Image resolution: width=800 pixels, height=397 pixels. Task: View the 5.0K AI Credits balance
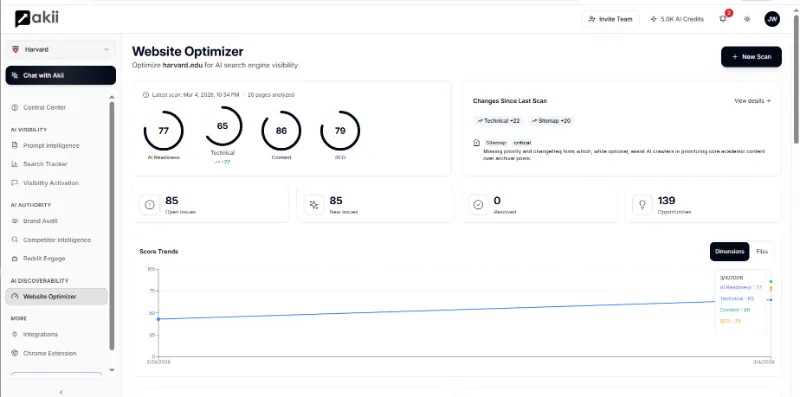coord(677,19)
